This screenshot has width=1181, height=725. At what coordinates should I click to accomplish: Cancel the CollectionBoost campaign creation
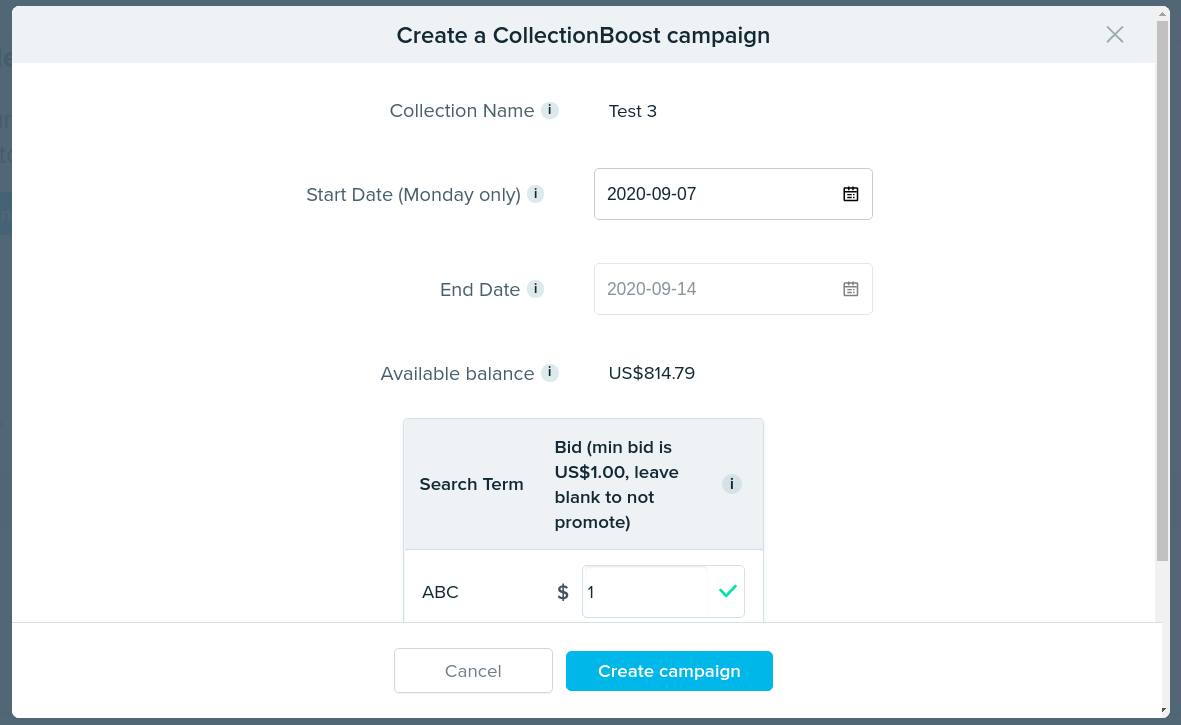[473, 670]
